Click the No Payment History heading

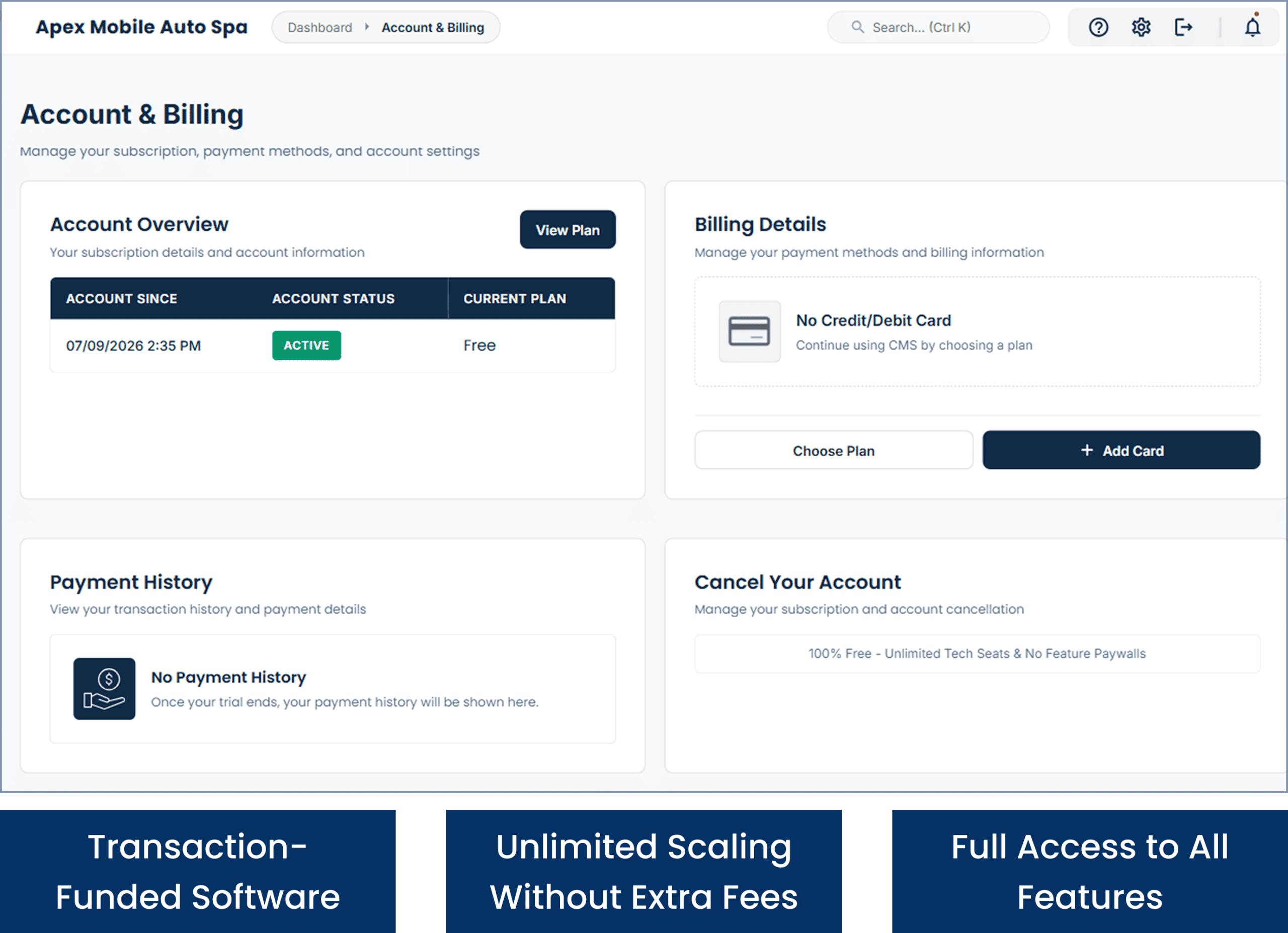[x=228, y=677]
